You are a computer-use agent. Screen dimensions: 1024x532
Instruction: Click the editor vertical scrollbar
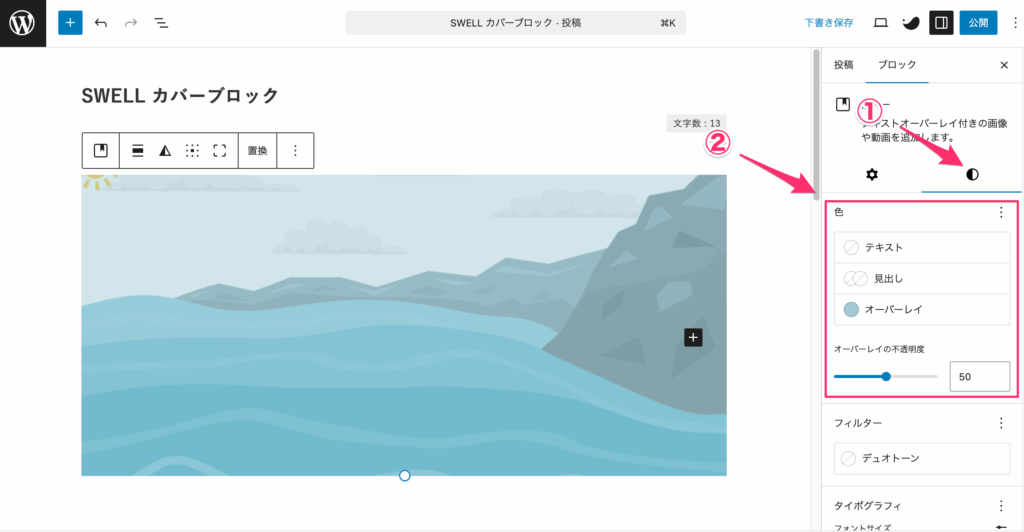816,125
